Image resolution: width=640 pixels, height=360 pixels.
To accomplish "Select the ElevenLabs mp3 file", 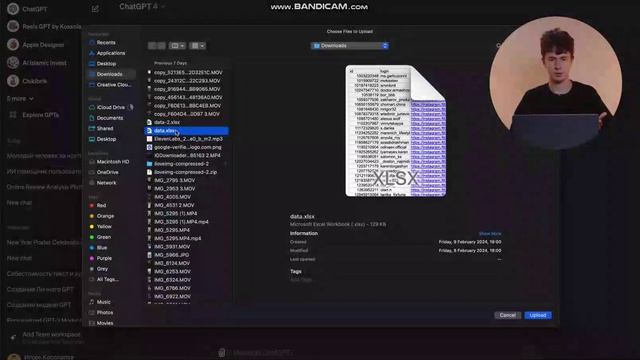I will [x=187, y=139].
